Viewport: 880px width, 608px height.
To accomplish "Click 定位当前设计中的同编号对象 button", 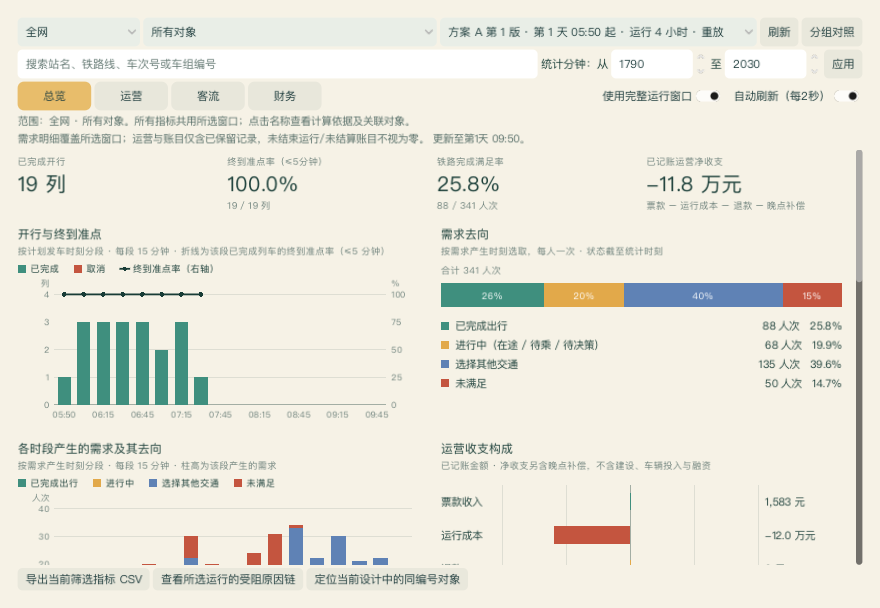I will [387, 579].
